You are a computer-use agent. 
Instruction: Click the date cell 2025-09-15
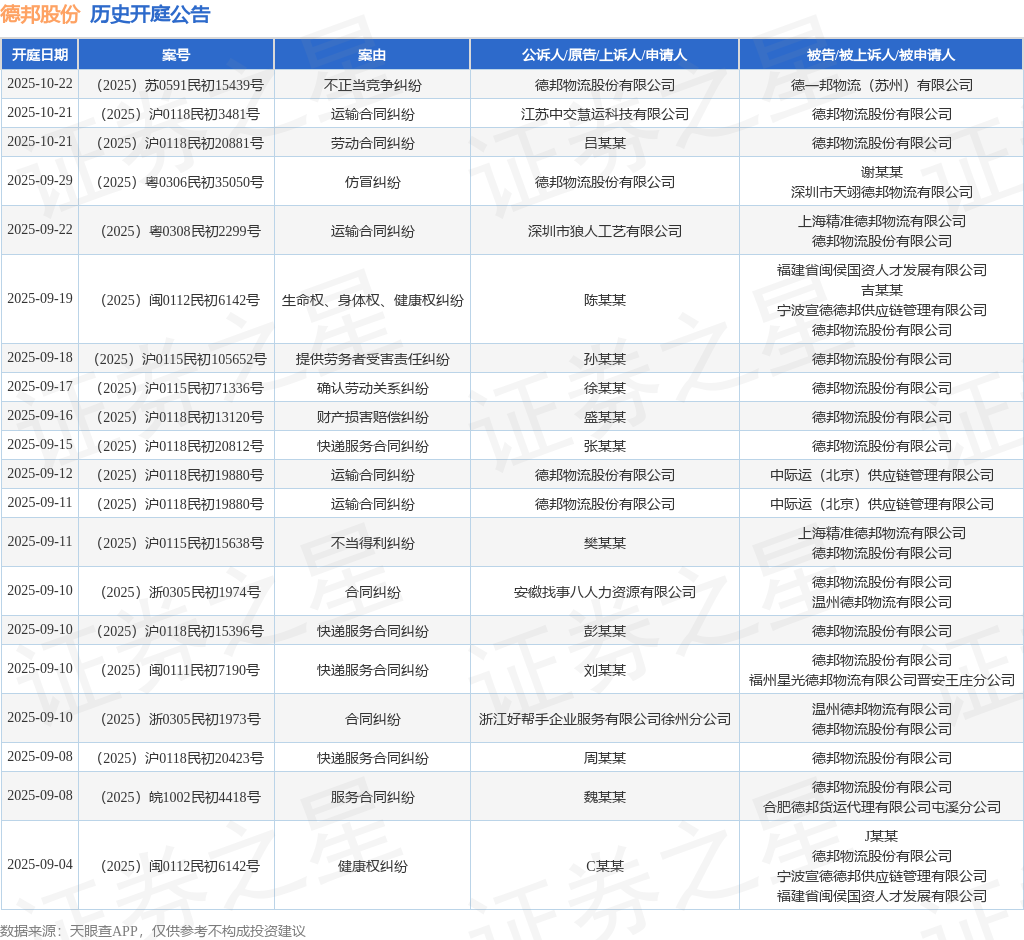tap(40, 445)
